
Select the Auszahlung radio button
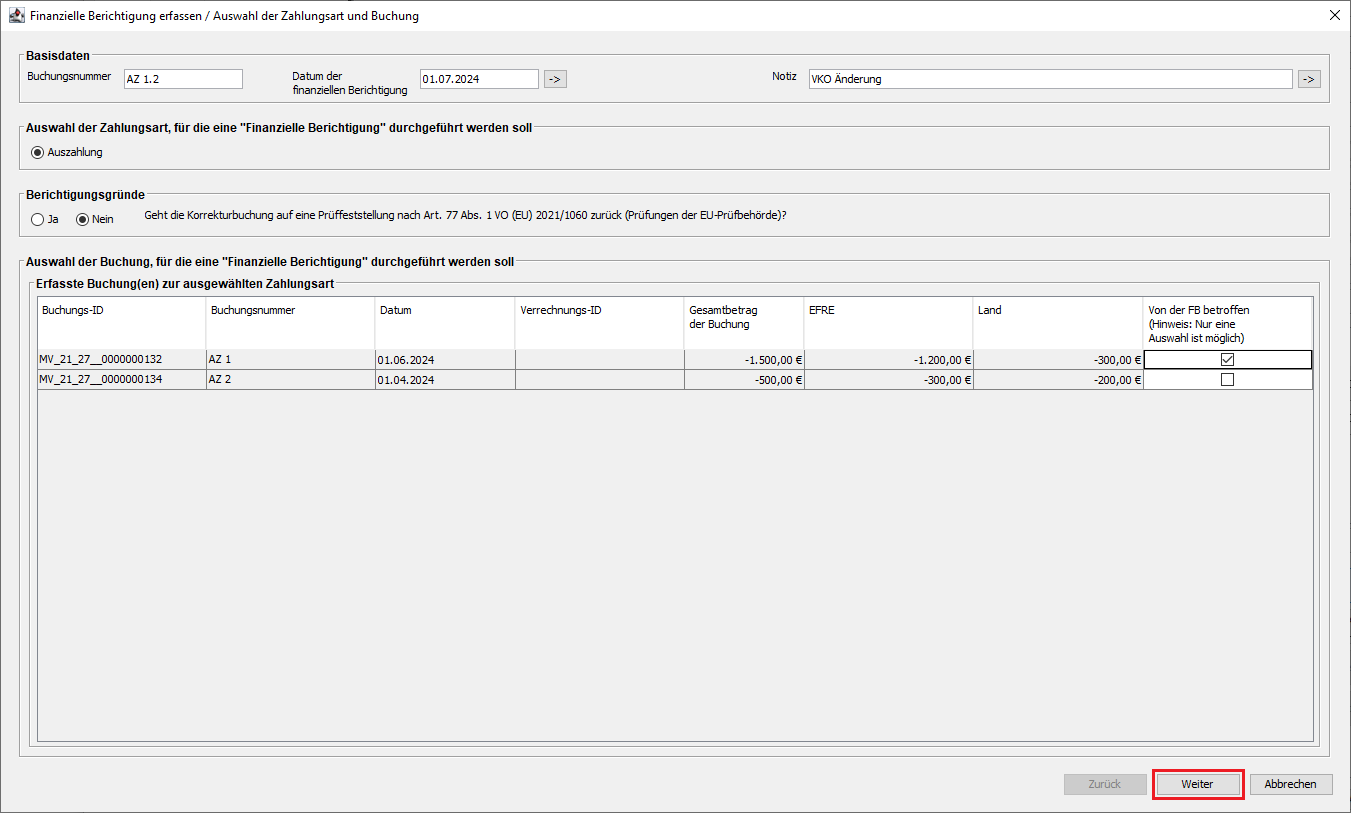pos(38,153)
